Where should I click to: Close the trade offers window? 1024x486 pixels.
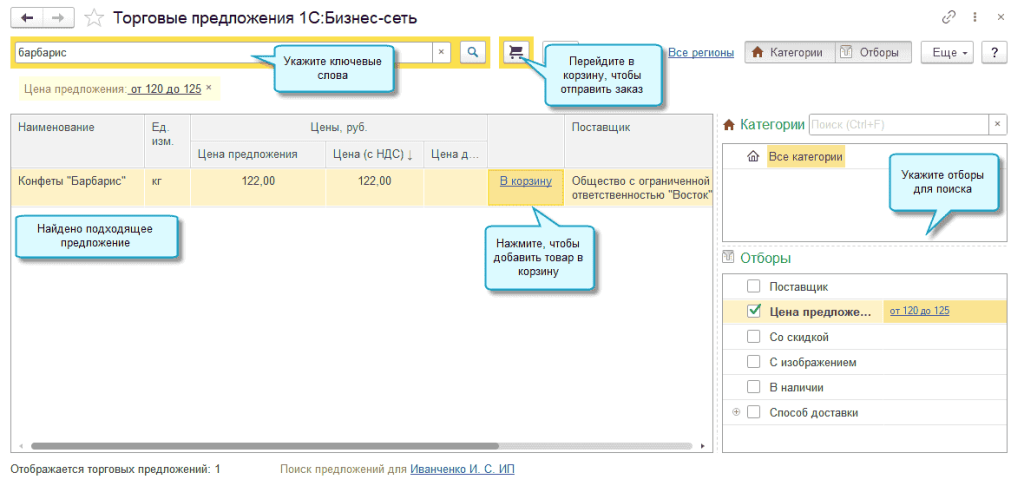(x=1000, y=18)
